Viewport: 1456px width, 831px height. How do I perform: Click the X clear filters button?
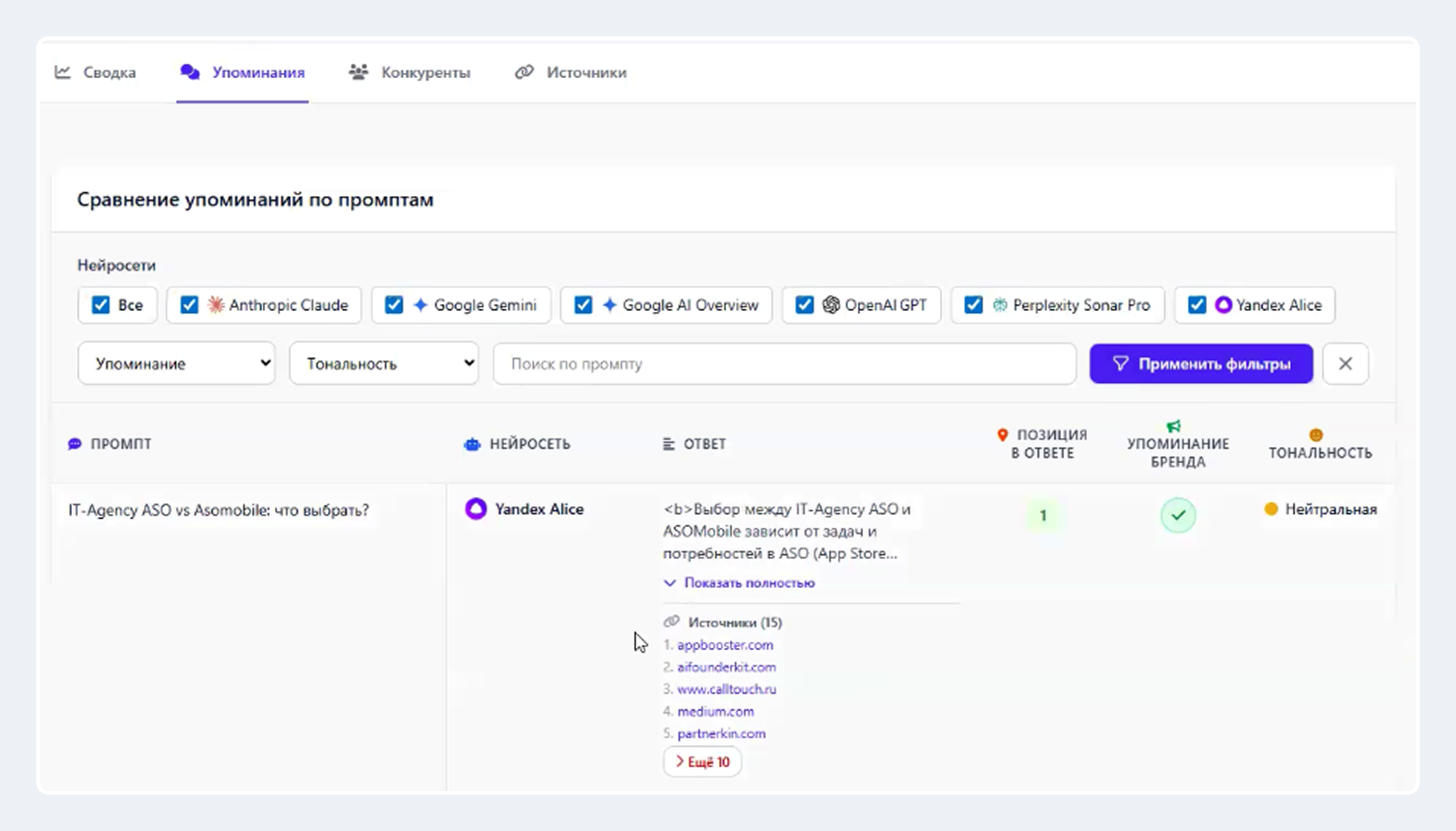1345,363
